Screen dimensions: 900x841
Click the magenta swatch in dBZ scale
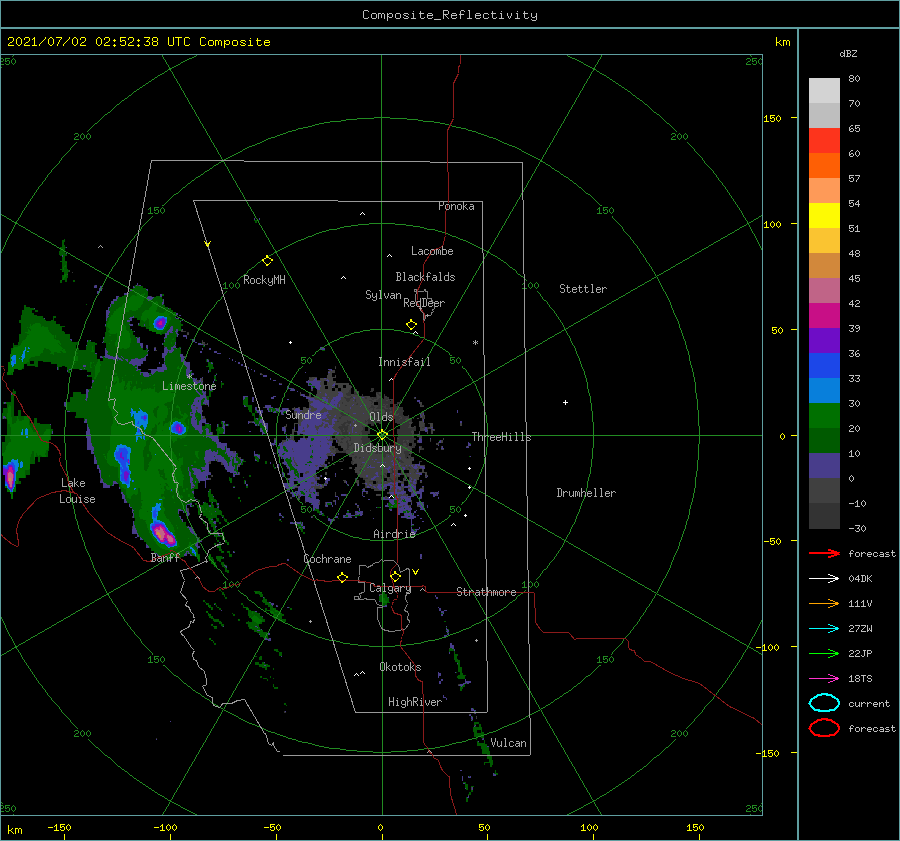tap(824, 315)
